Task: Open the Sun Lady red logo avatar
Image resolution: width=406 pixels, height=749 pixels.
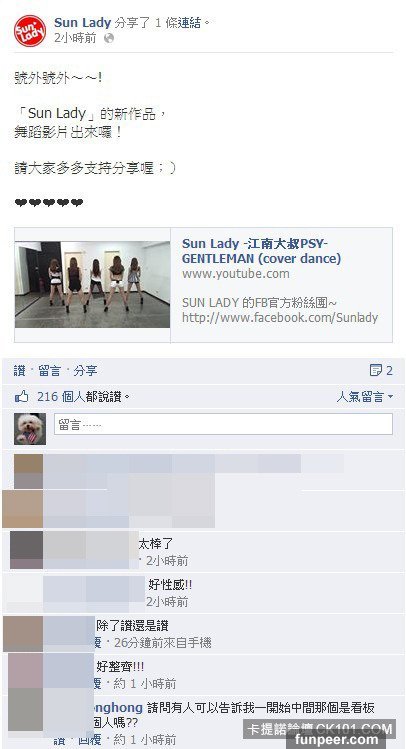Action: (30, 31)
